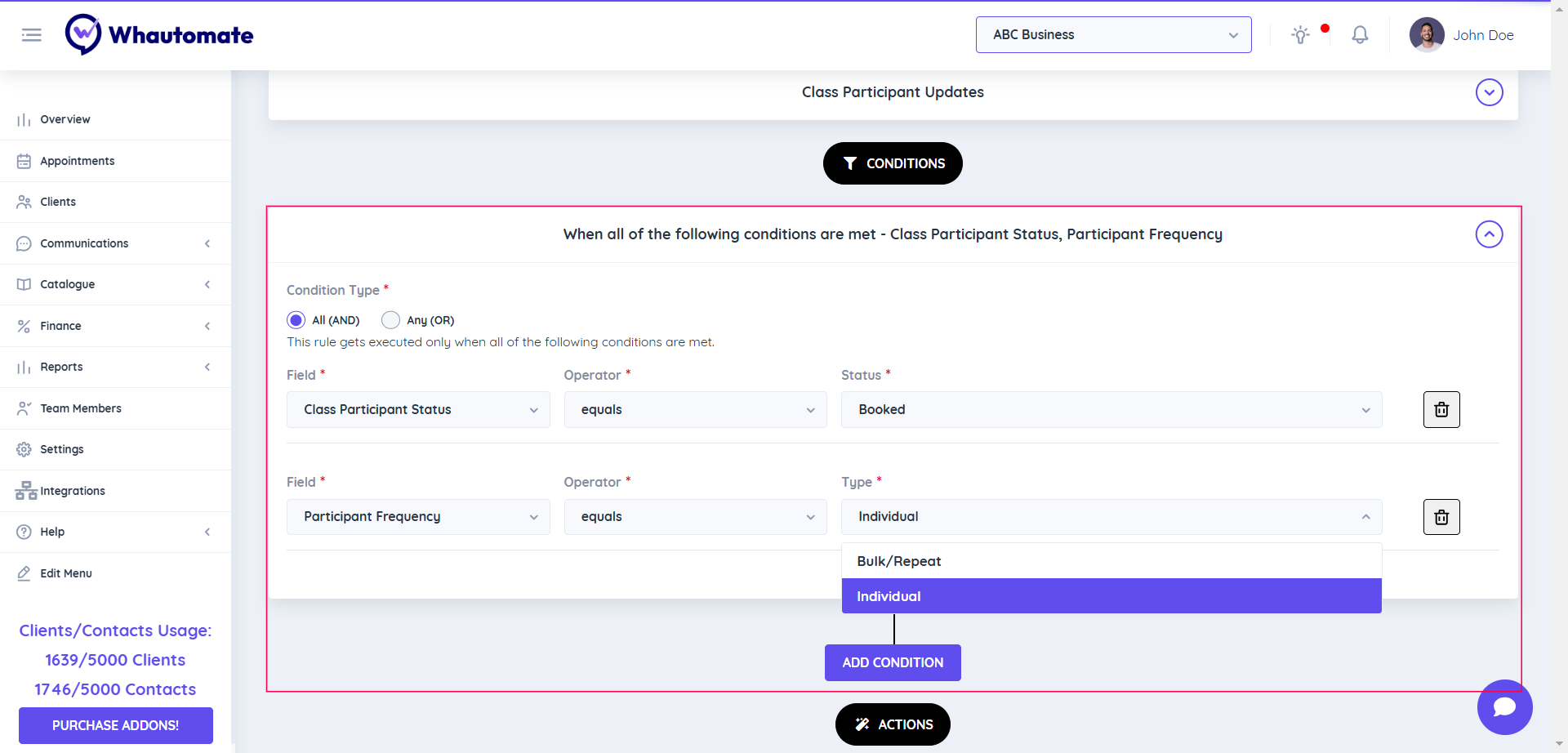Click the ADD CONDITION button
Image resolution: width=1568 pixels, height=753 pixels.
893,662
